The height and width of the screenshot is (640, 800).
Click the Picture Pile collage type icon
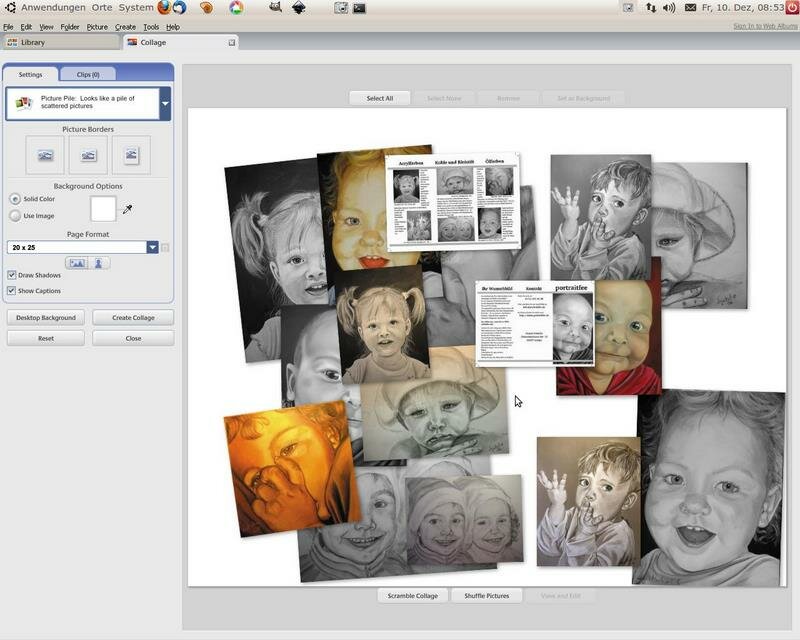[24, 103]
